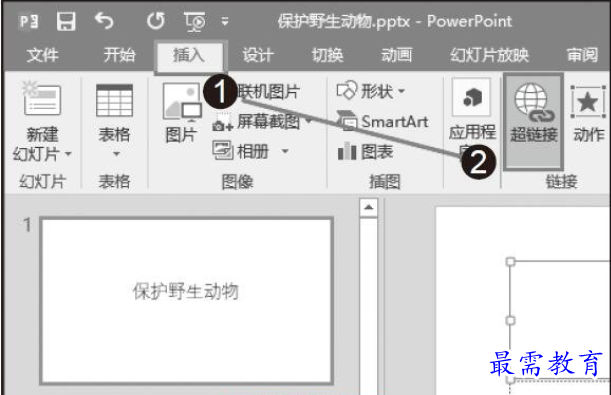Switch to the 开始 tab
The width and height of the screenshot is (611, 395).
(119, 55)
